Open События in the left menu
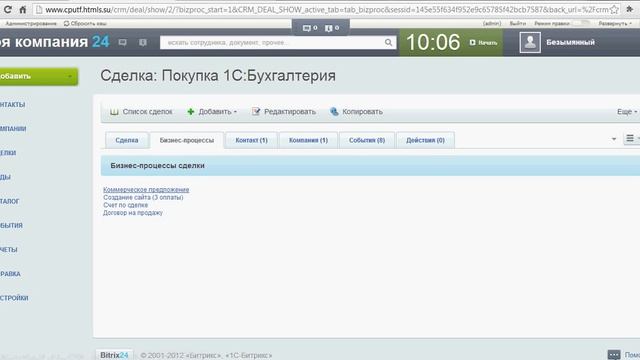 click(x=11, y=225)
